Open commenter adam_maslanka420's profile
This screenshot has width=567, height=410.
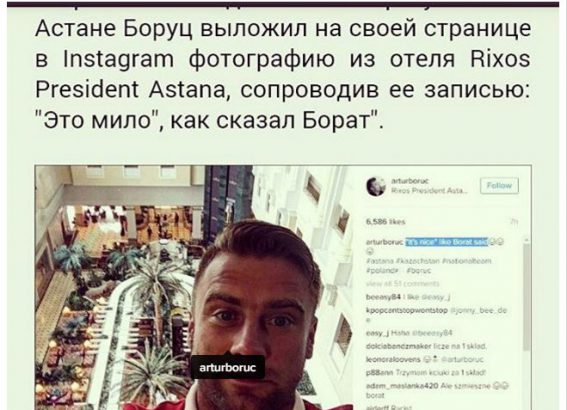coord(402,386)
